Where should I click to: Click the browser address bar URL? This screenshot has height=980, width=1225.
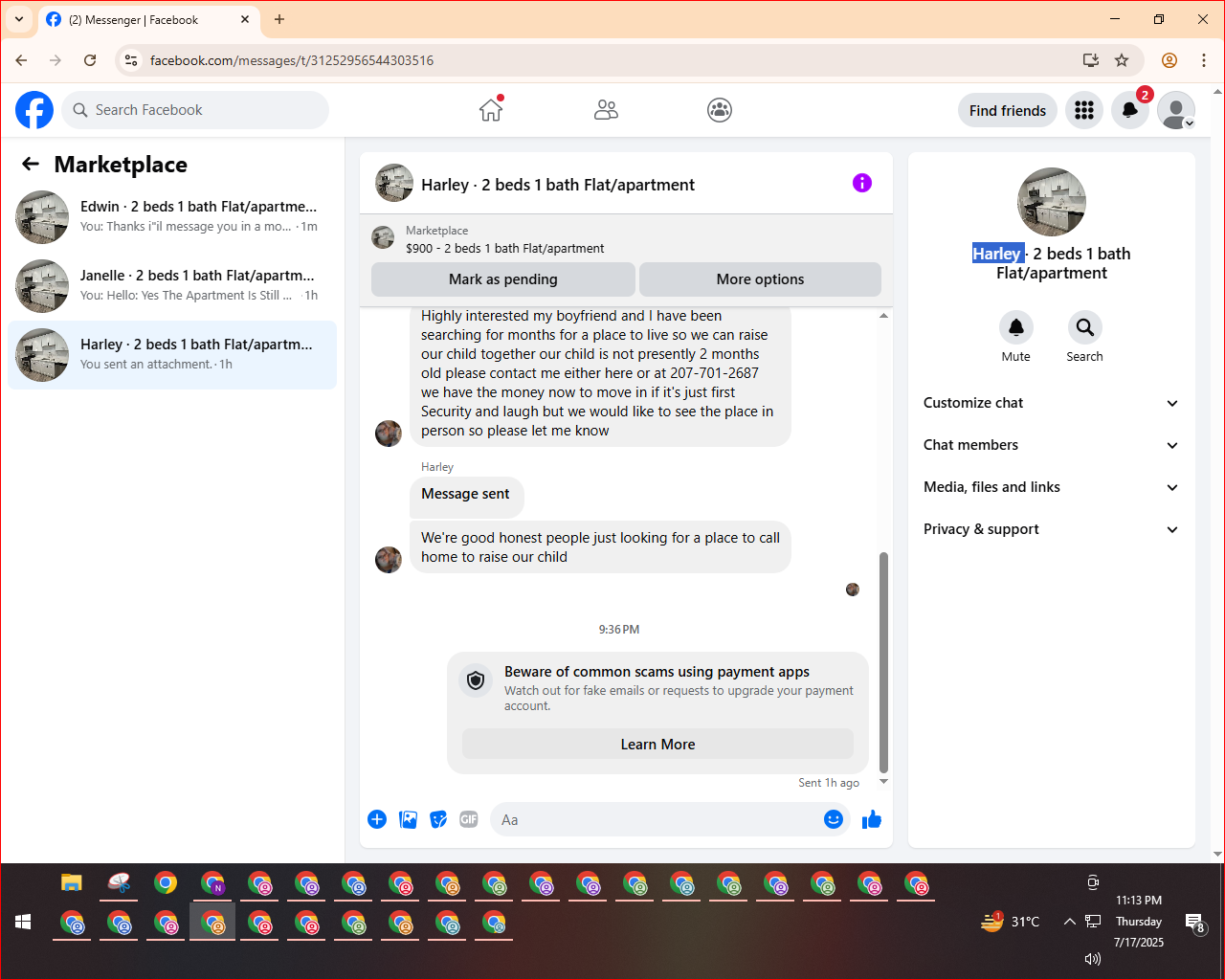point(292,60)
